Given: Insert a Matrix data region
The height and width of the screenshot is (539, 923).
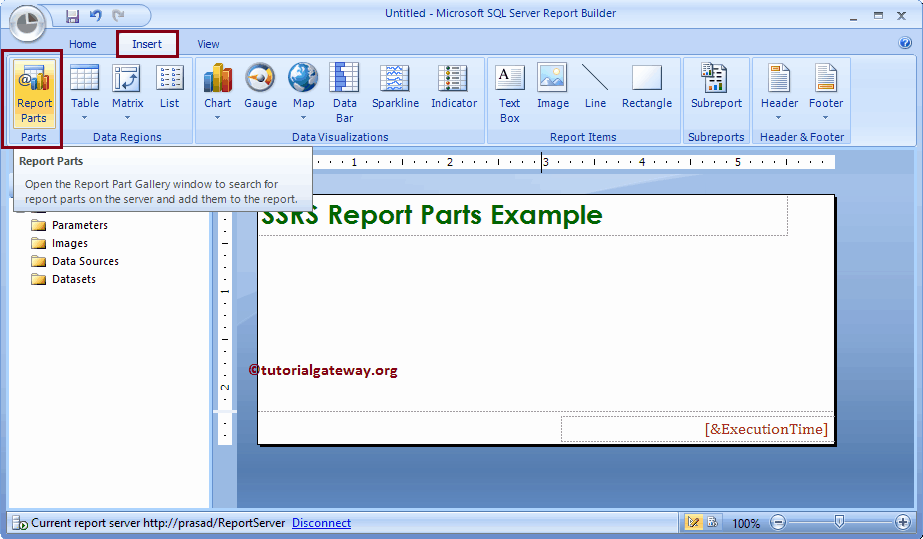Looking at the screenshot, I should coord(127,88).
